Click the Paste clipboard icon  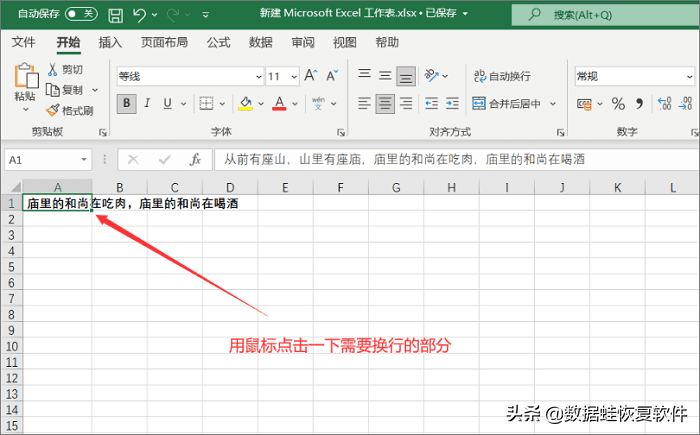(x=26, y=75)
